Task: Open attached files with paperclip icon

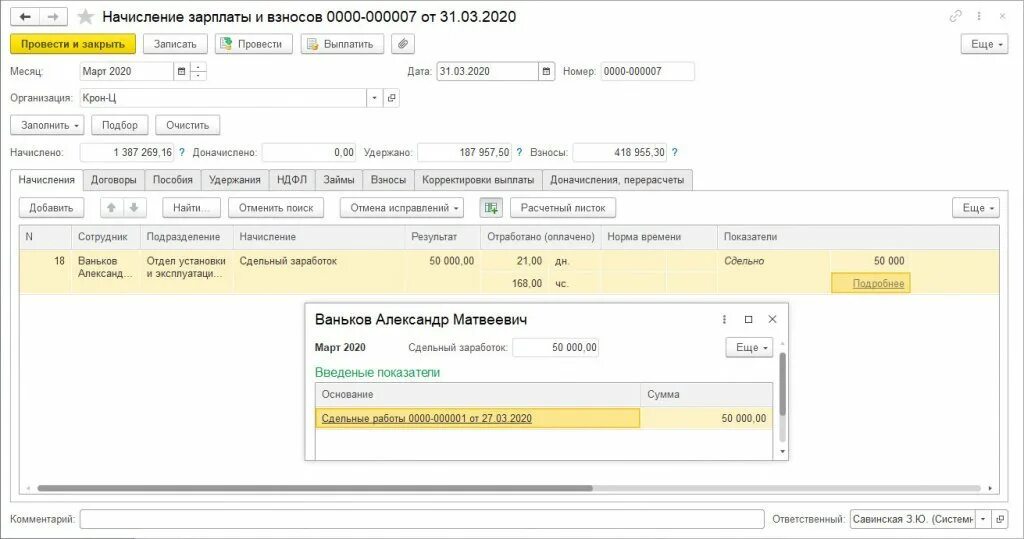Action: coord(403,44)
